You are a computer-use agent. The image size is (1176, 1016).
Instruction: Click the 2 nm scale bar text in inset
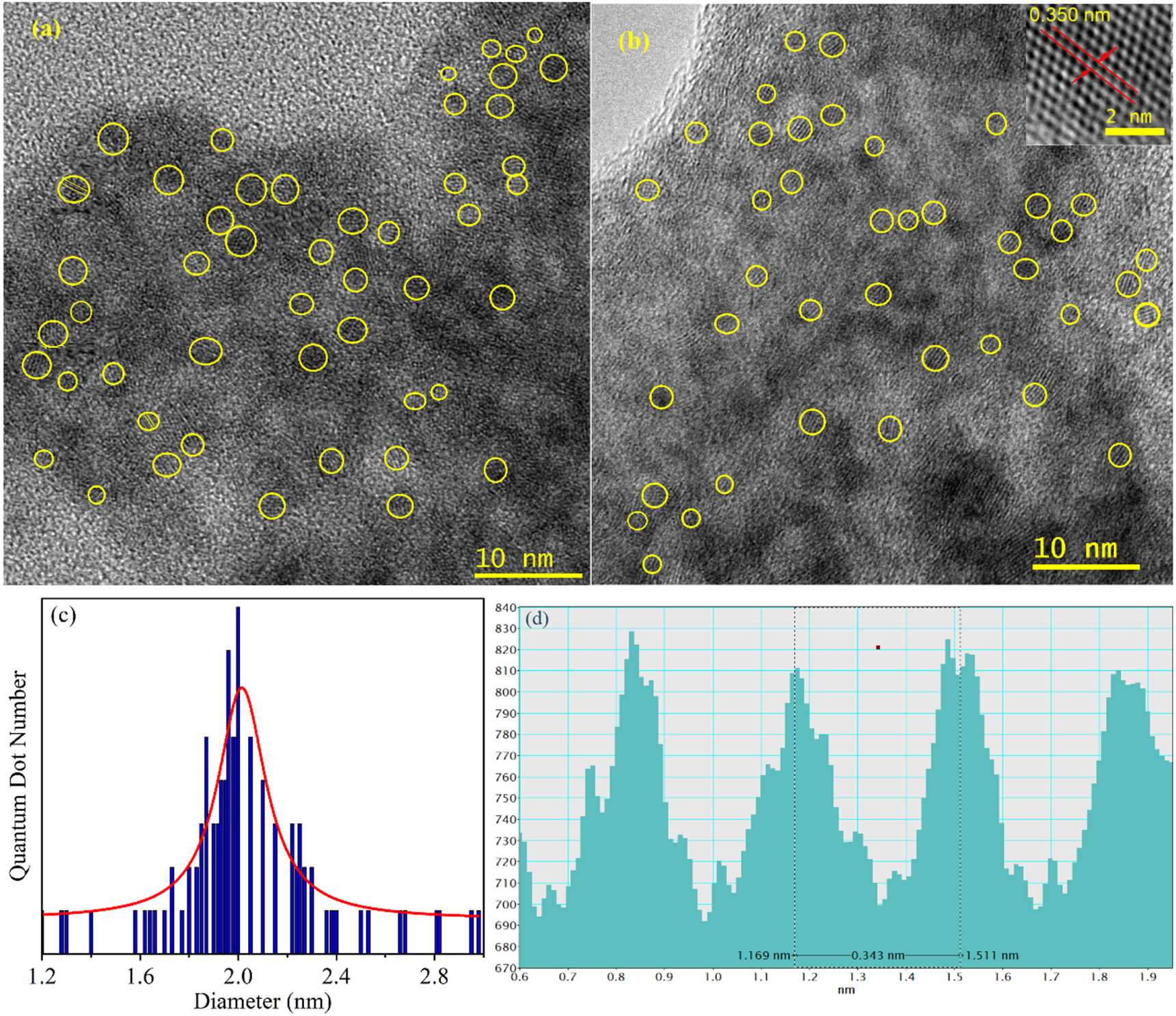(x=1130, y=116)
